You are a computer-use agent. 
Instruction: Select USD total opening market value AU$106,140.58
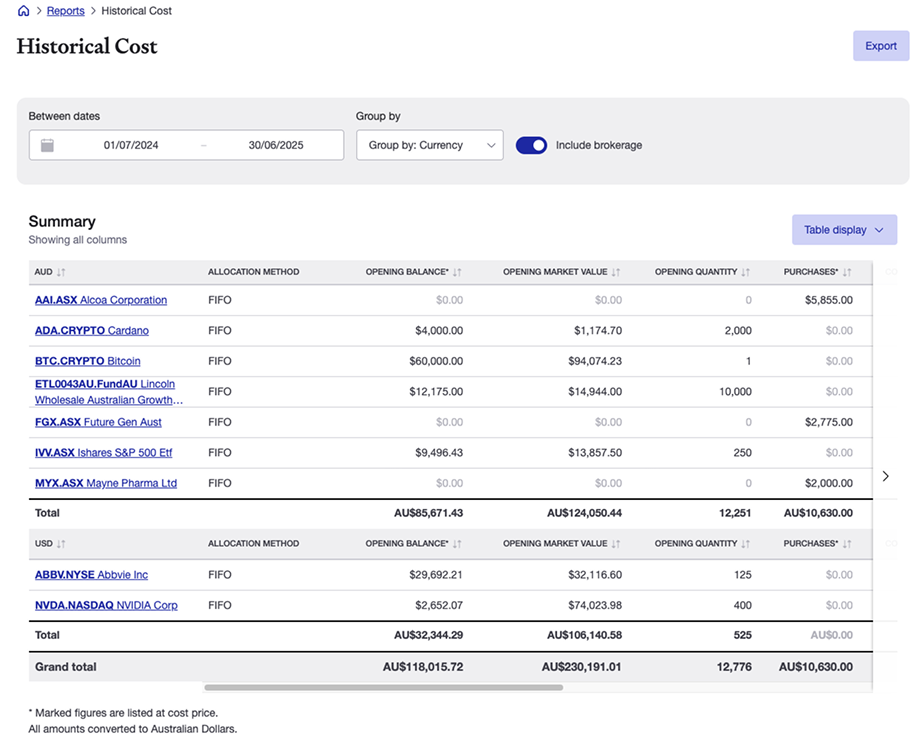(x=584, y=635)
